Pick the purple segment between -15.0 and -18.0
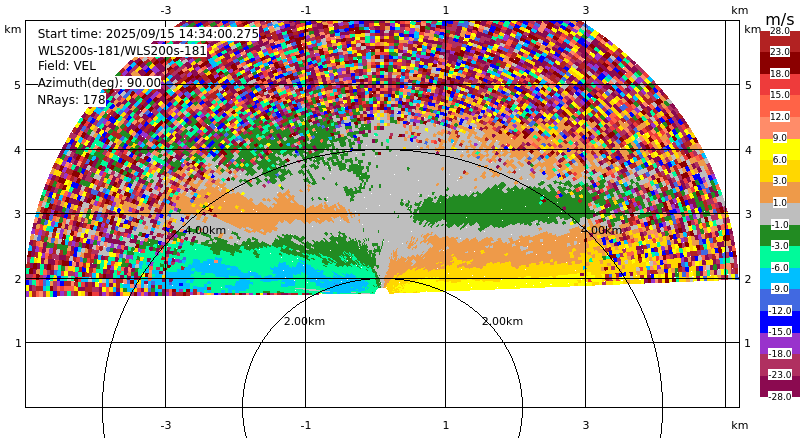The height and width of the screenshot is (438, 800). (x=780, y=343)
